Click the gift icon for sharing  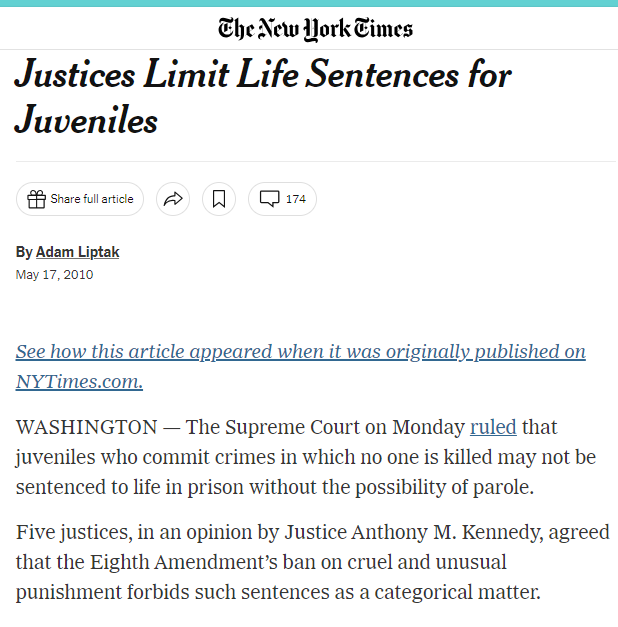[36, 199]
